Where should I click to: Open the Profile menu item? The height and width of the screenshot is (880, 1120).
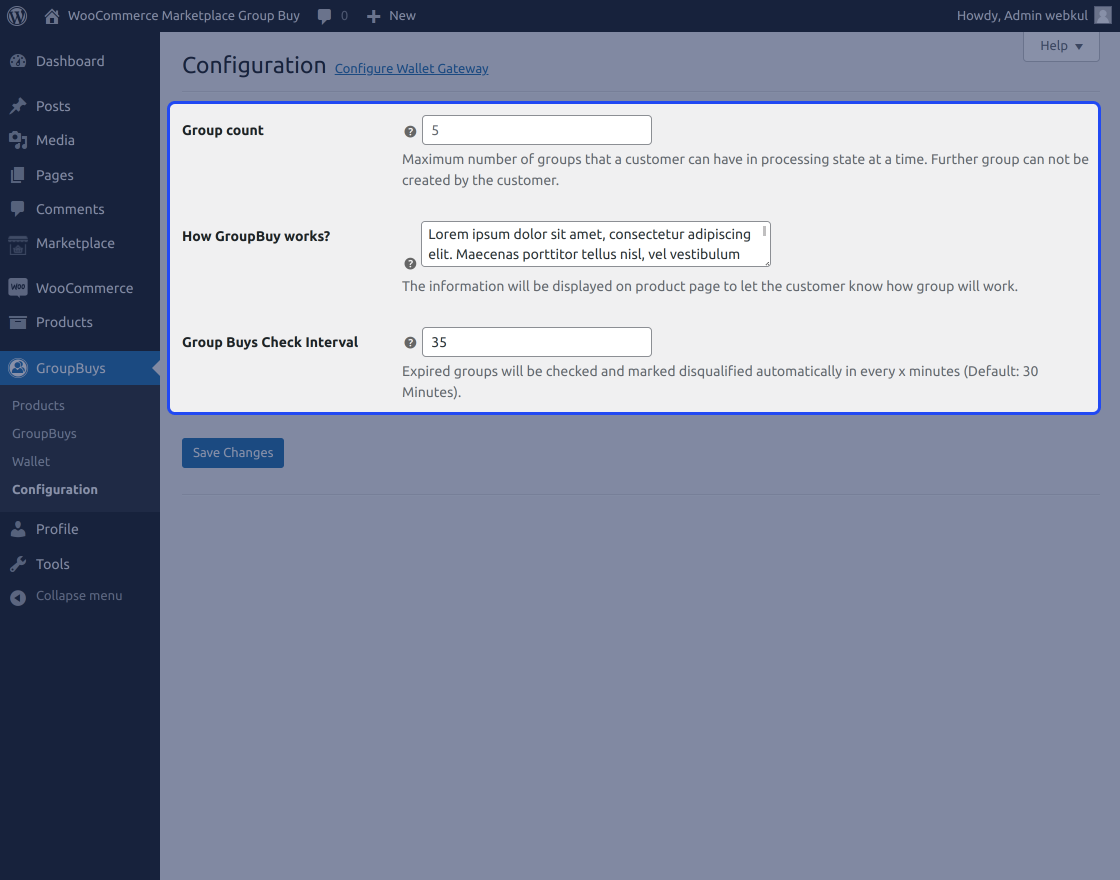(57, 529)
